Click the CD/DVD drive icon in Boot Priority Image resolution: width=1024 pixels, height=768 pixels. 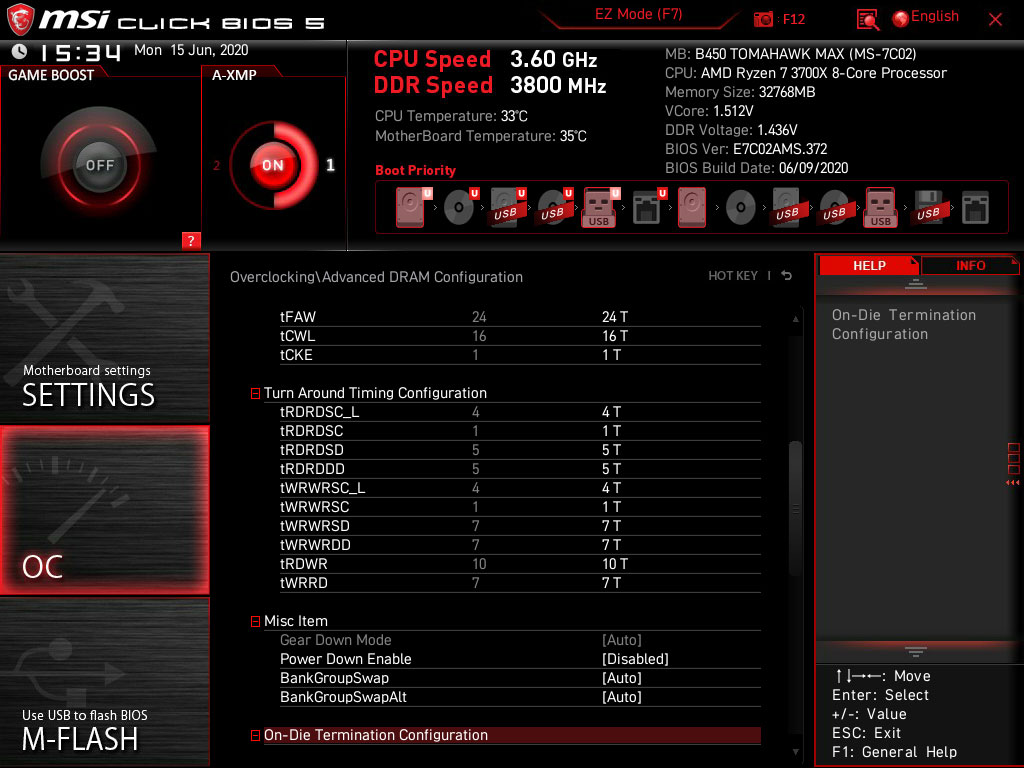tap(459, 207)
